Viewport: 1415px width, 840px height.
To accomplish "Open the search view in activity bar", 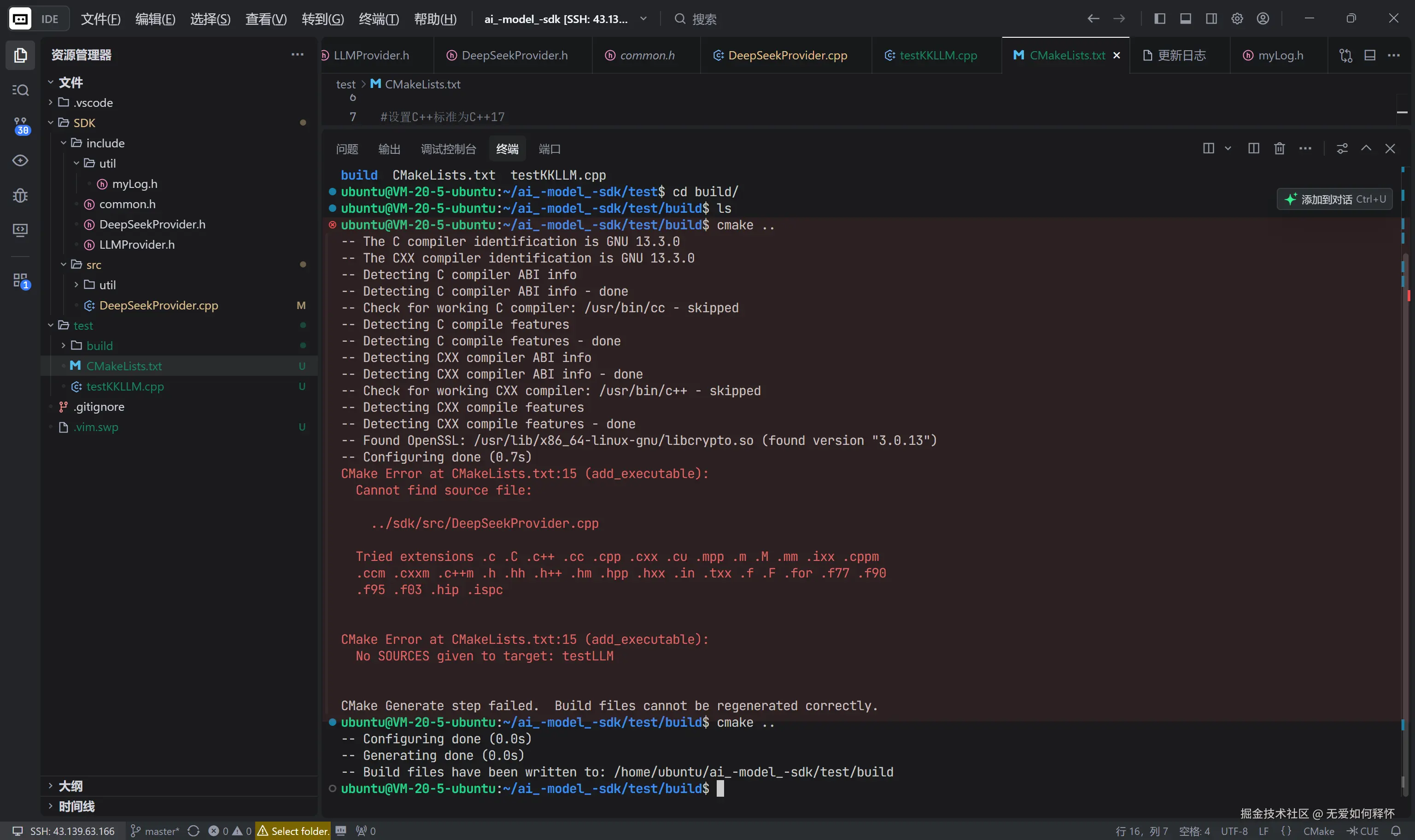I will 20,90.
